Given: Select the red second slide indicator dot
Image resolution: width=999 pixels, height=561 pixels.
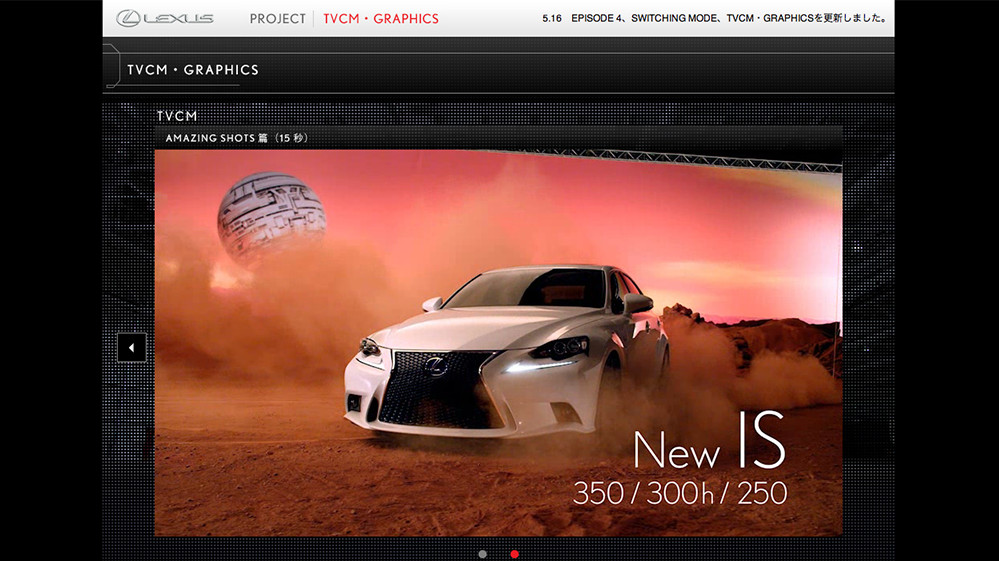Looking at the screenshot, I should point(514,554).
